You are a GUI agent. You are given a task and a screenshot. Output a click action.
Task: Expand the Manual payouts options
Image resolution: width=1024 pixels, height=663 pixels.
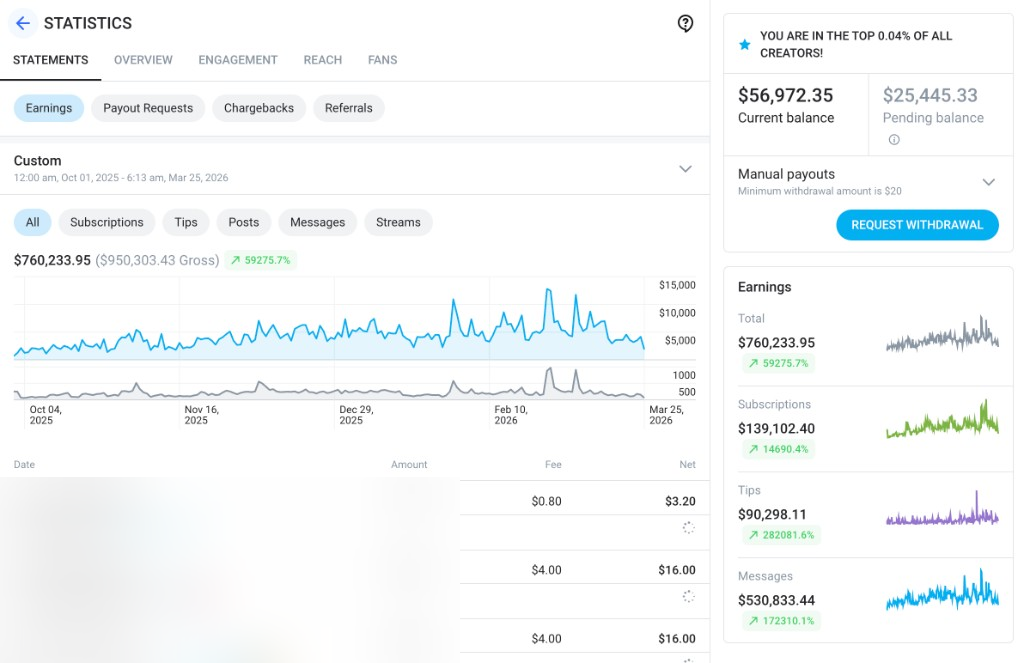pyautogui.click(x=989, y=182)
